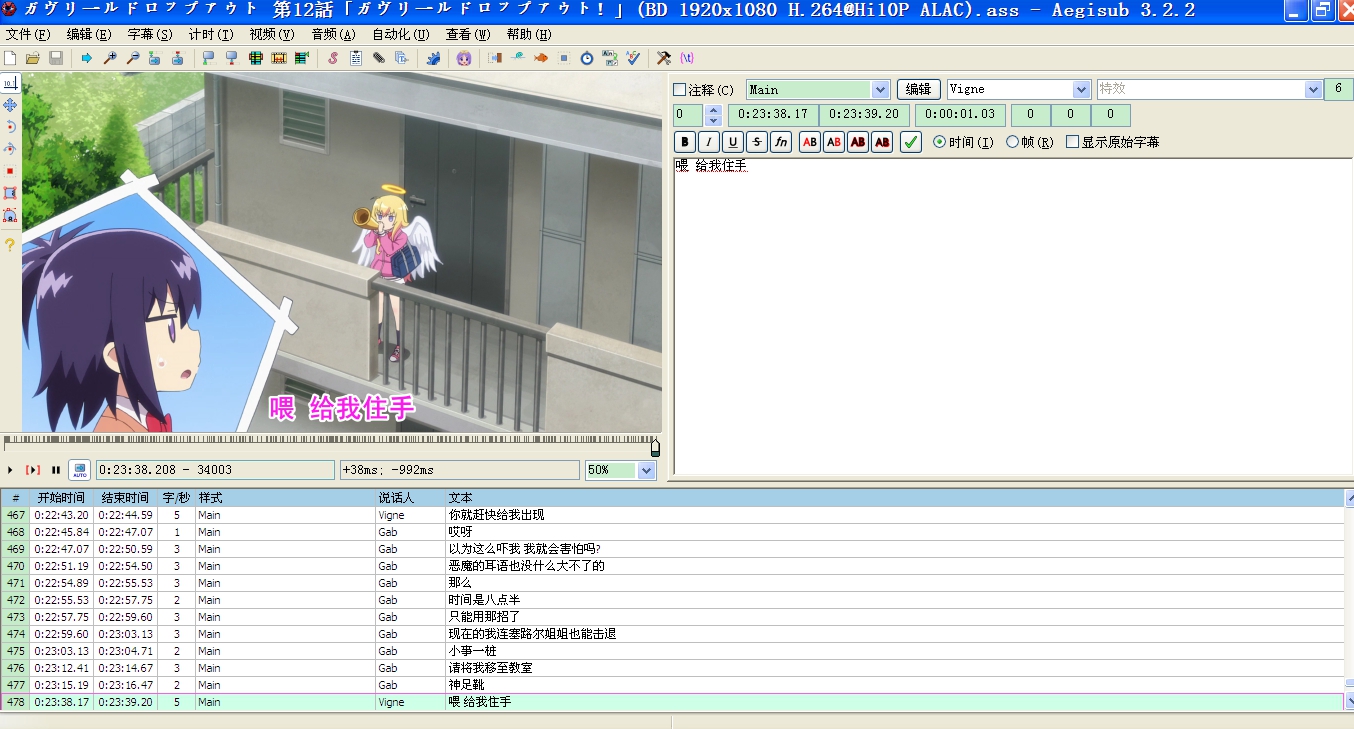Toggle AUTO video auto-scroll button
Viewport: 1354px width, 729px height.
[x=80, y=470]
